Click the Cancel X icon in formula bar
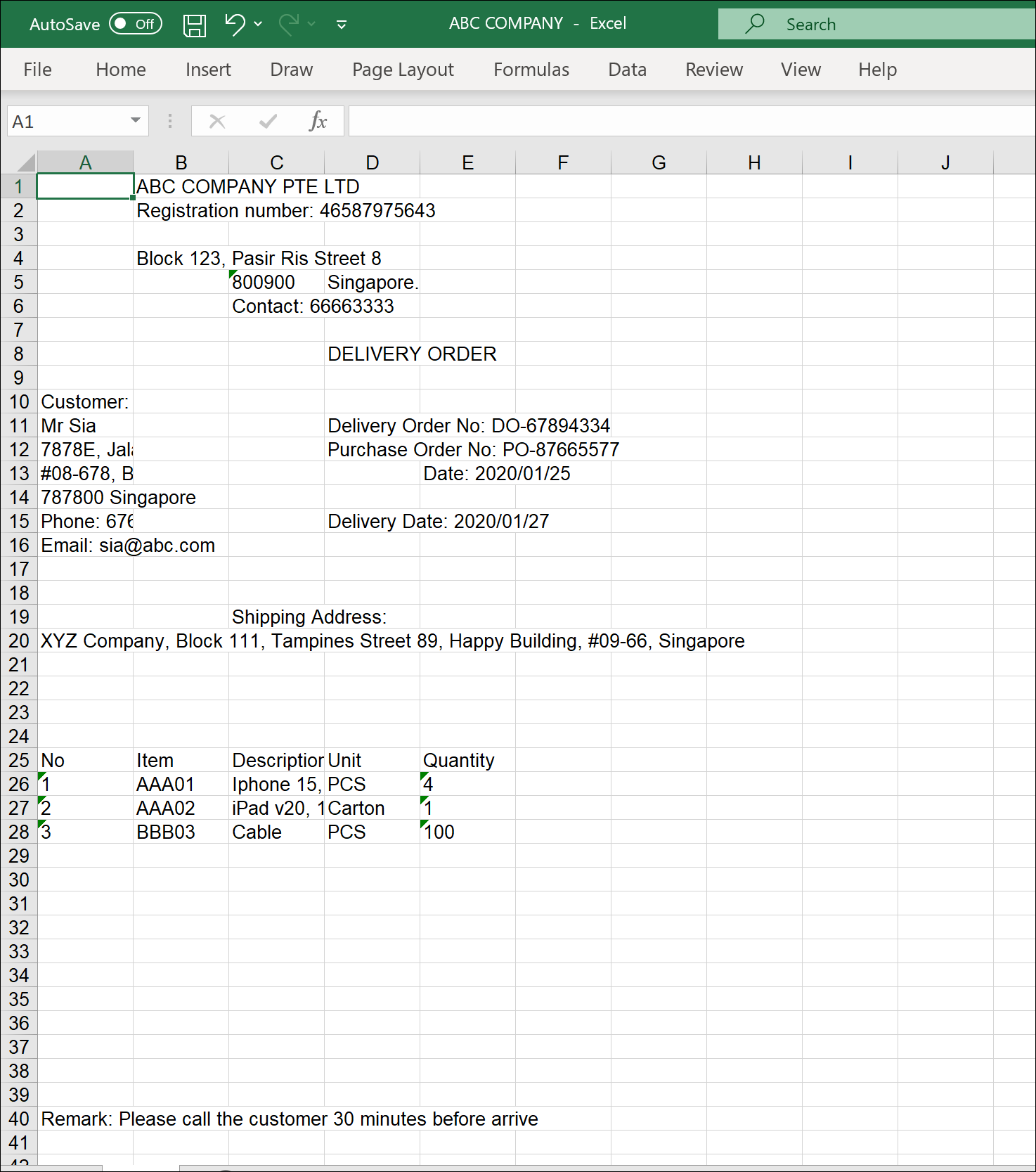Screen dimensions: 1036x1172 pyautogui.click(x=217, y=122)
